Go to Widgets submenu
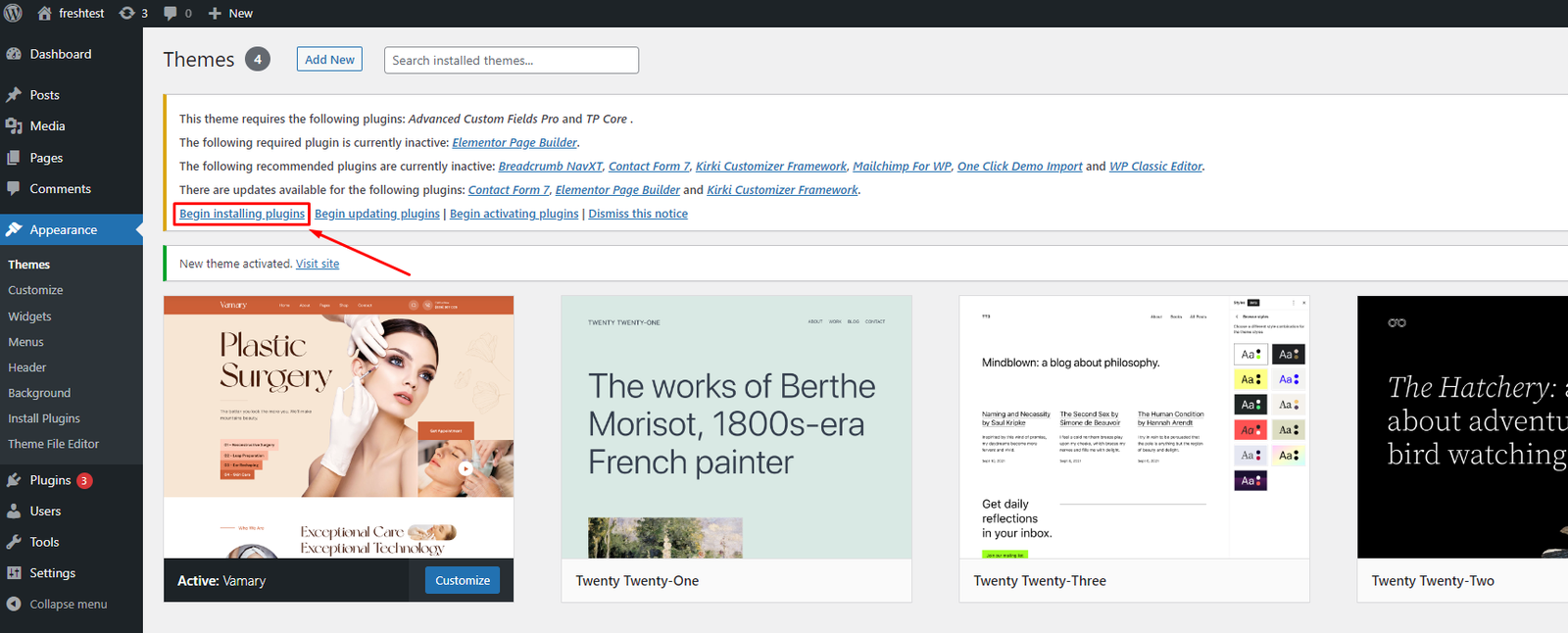The width and height of the screenshot is (1568, 633). (29, 316)
